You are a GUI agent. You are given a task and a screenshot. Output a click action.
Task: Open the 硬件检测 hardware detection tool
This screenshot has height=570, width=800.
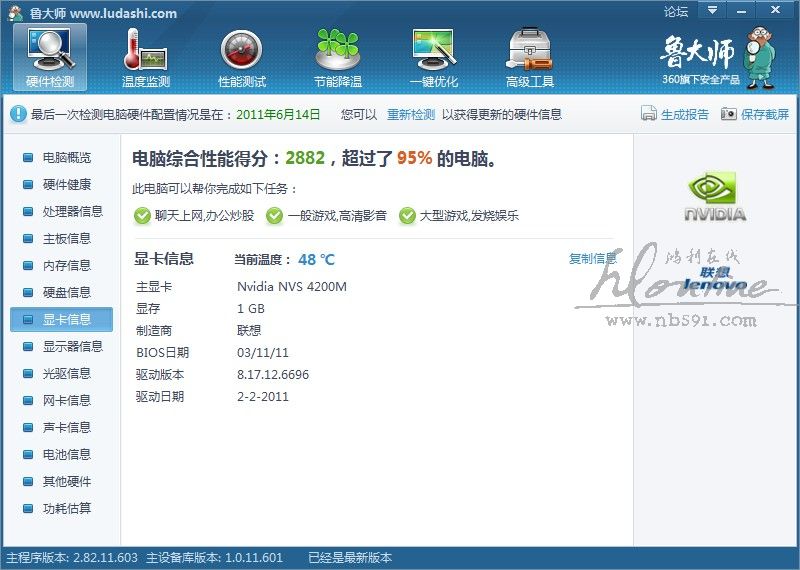tap(50, 57)
